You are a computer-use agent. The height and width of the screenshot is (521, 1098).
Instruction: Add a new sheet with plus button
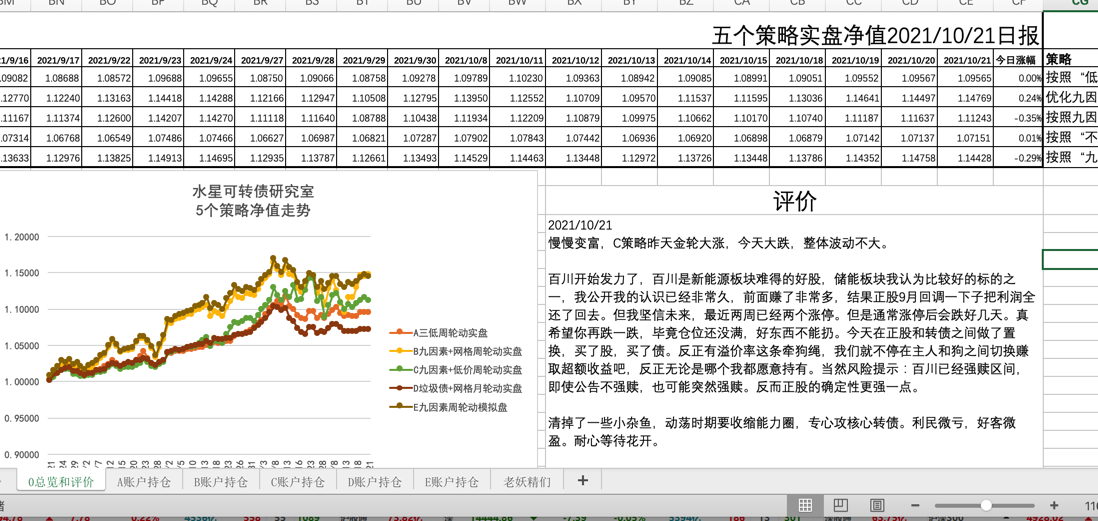(x=582, y=481)
